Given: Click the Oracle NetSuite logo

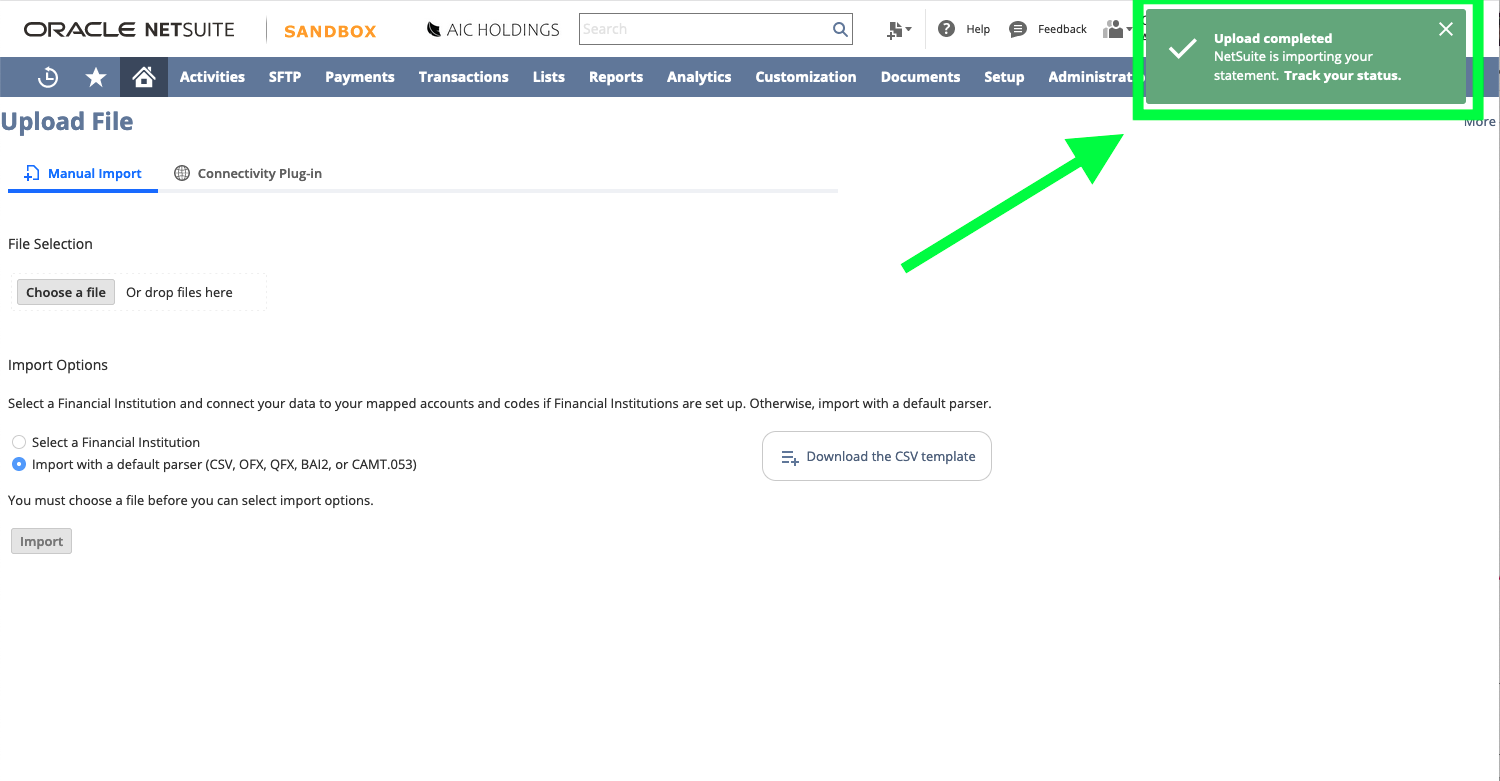Looking at the screenshot, I should (129, 30).
